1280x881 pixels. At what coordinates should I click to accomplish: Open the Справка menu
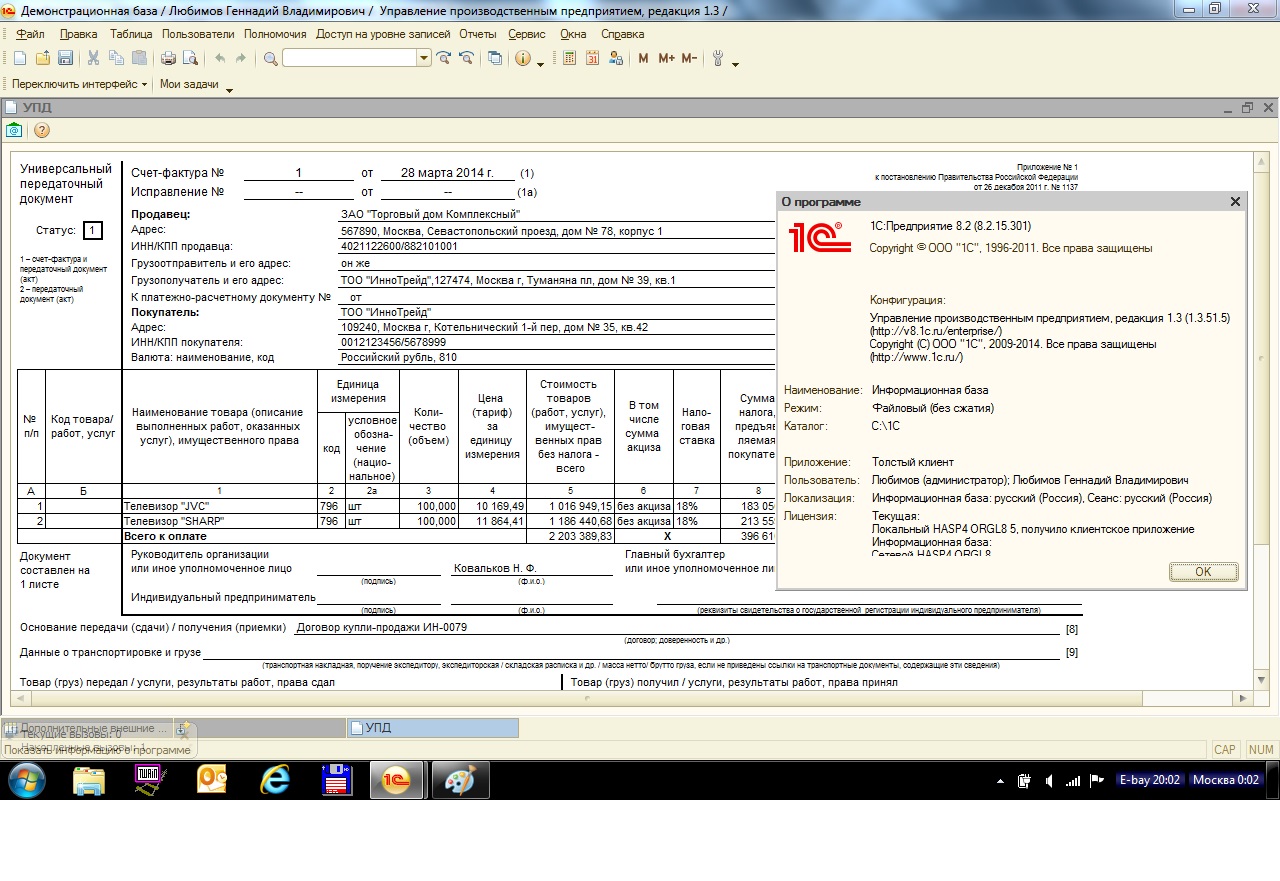coord(623,34)
